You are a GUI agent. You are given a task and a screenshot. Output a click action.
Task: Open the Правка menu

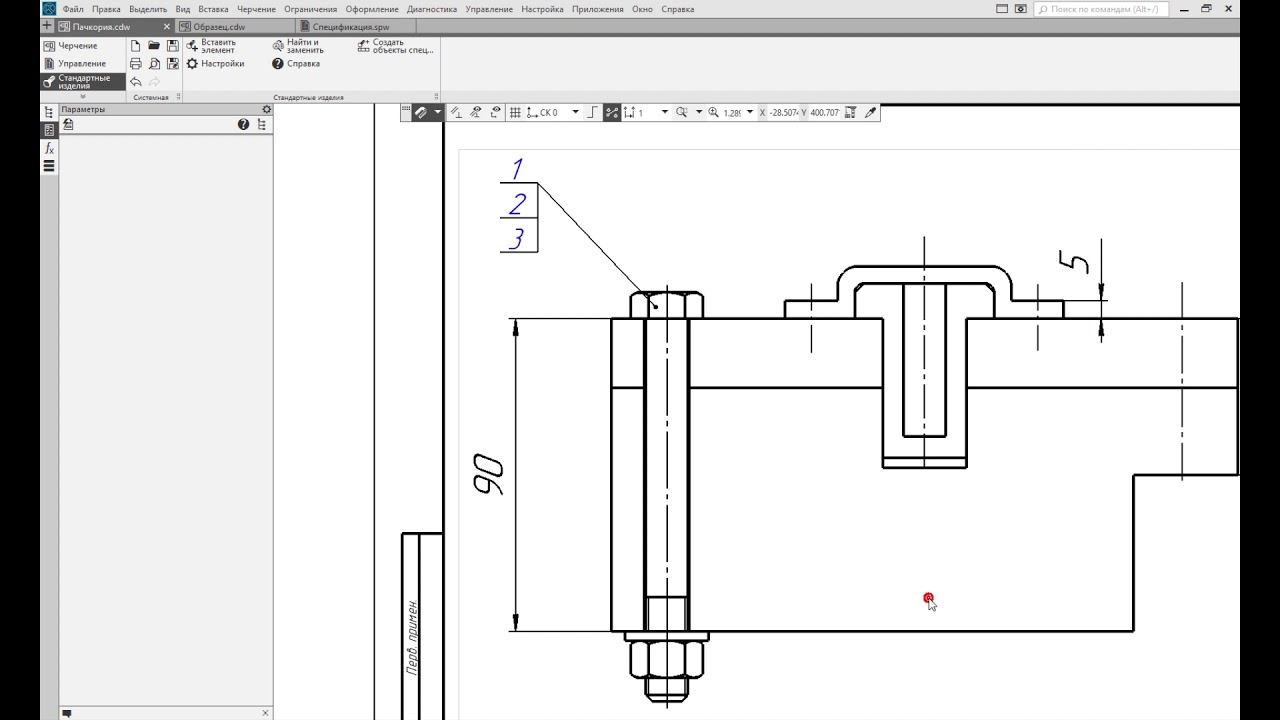coord(106,9)
